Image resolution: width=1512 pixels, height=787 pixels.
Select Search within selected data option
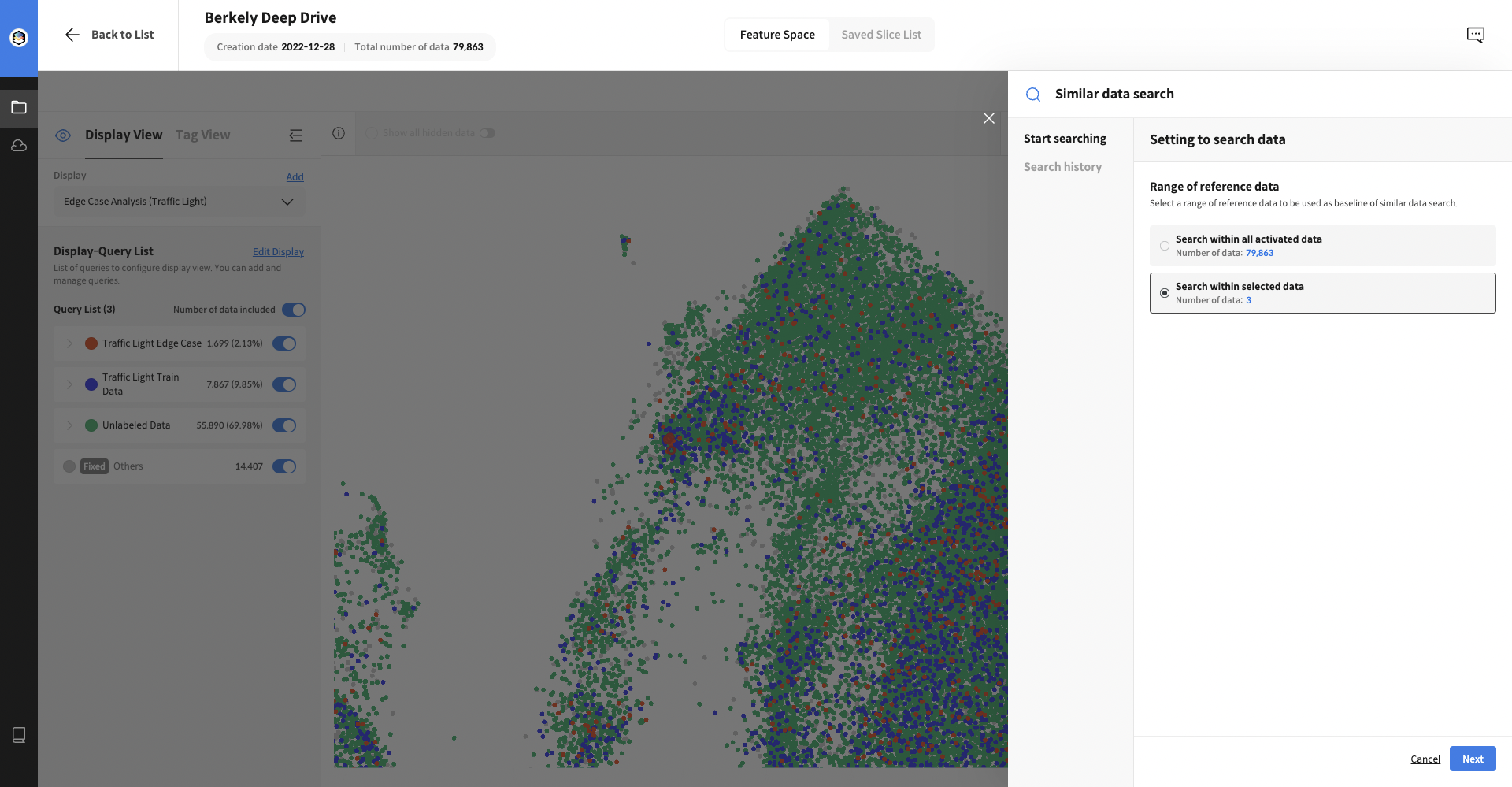1322,293
